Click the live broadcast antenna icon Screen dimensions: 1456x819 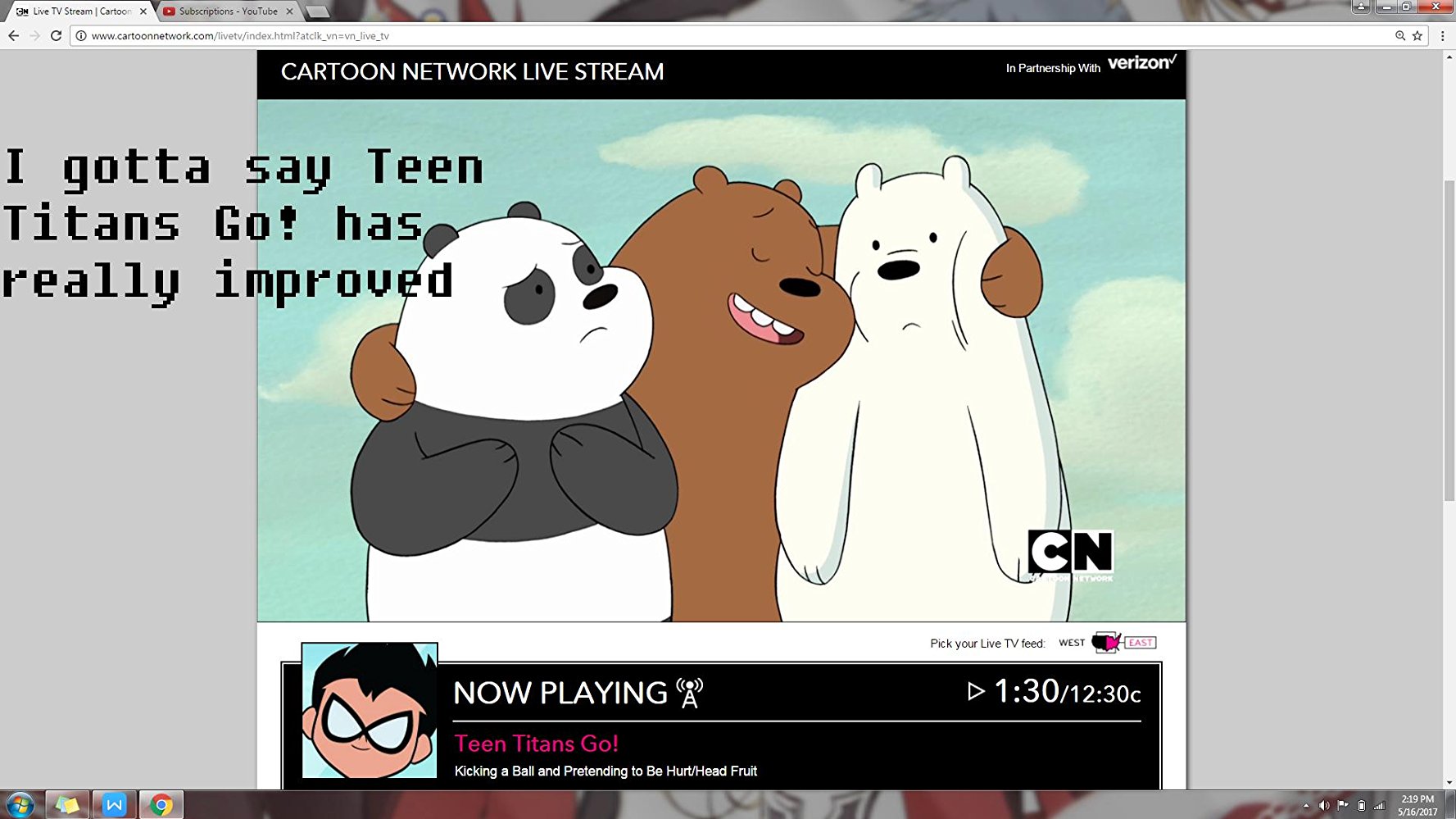(690, 693)
